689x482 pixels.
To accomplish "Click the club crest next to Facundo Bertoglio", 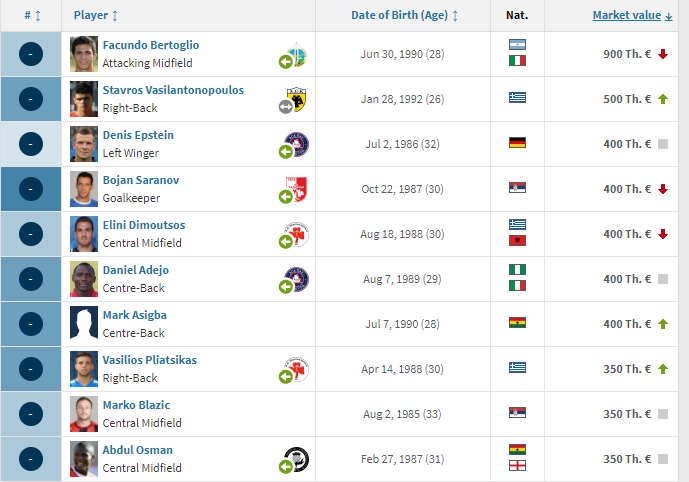I will [297, 55].
